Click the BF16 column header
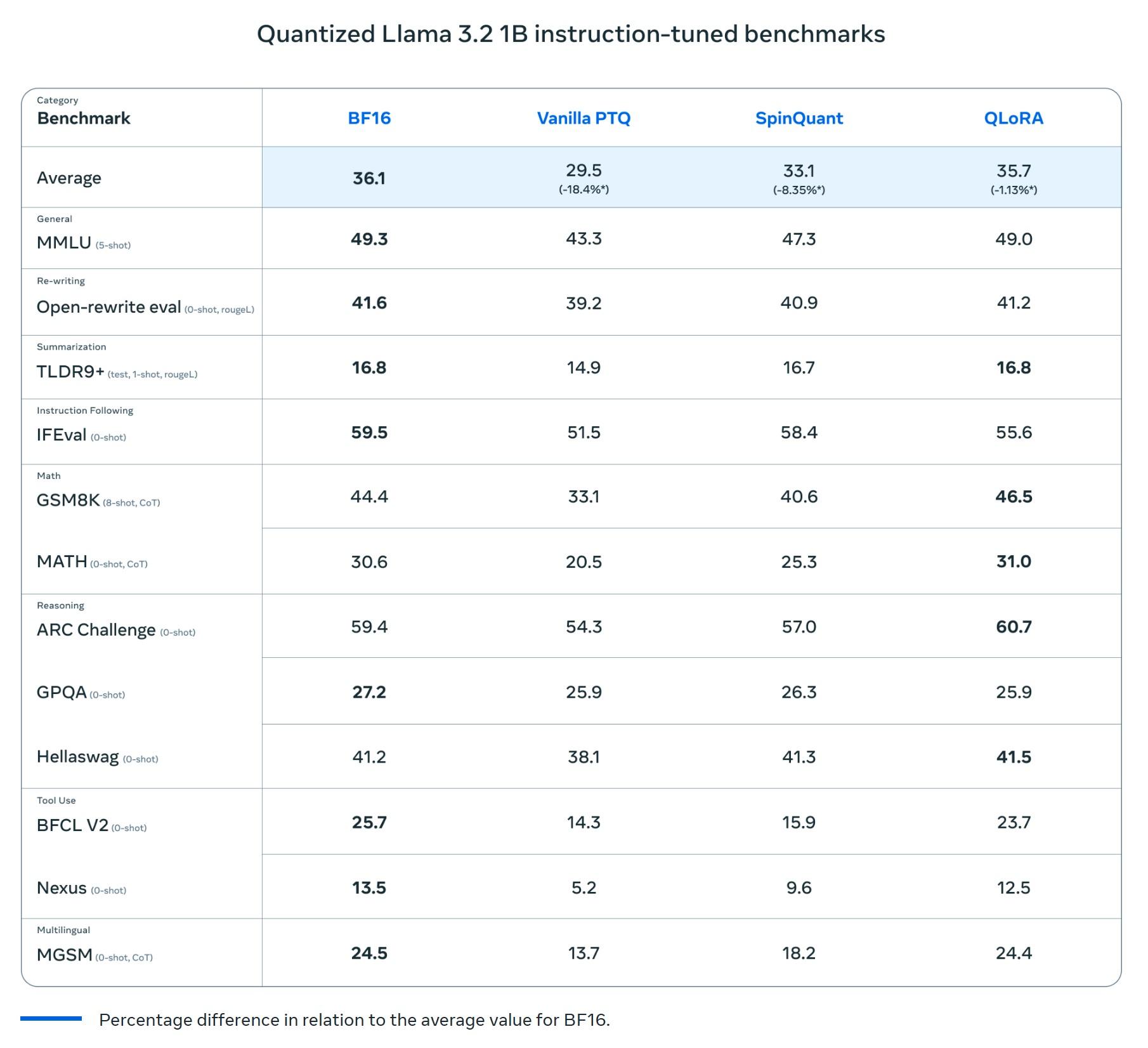Viewport: 1148px width, 1048px height. point(369,118)
